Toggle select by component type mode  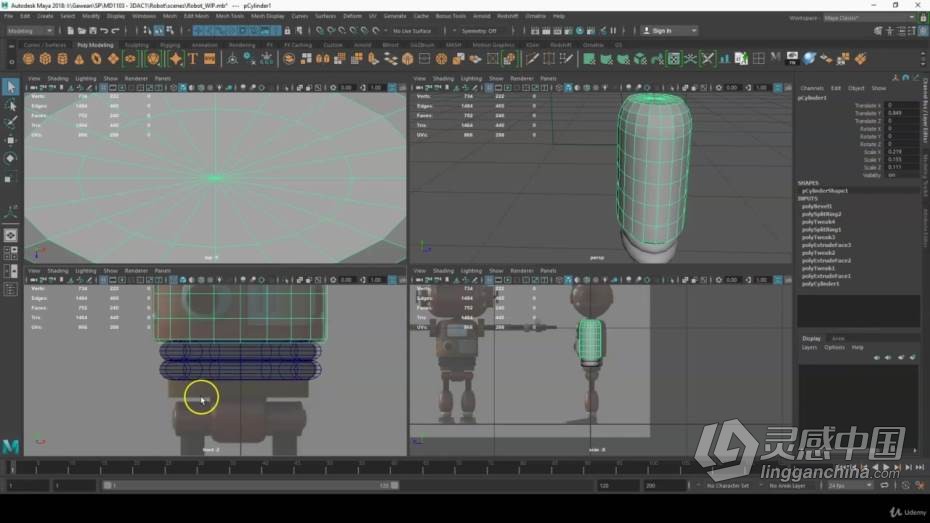[x=170, y=31]
